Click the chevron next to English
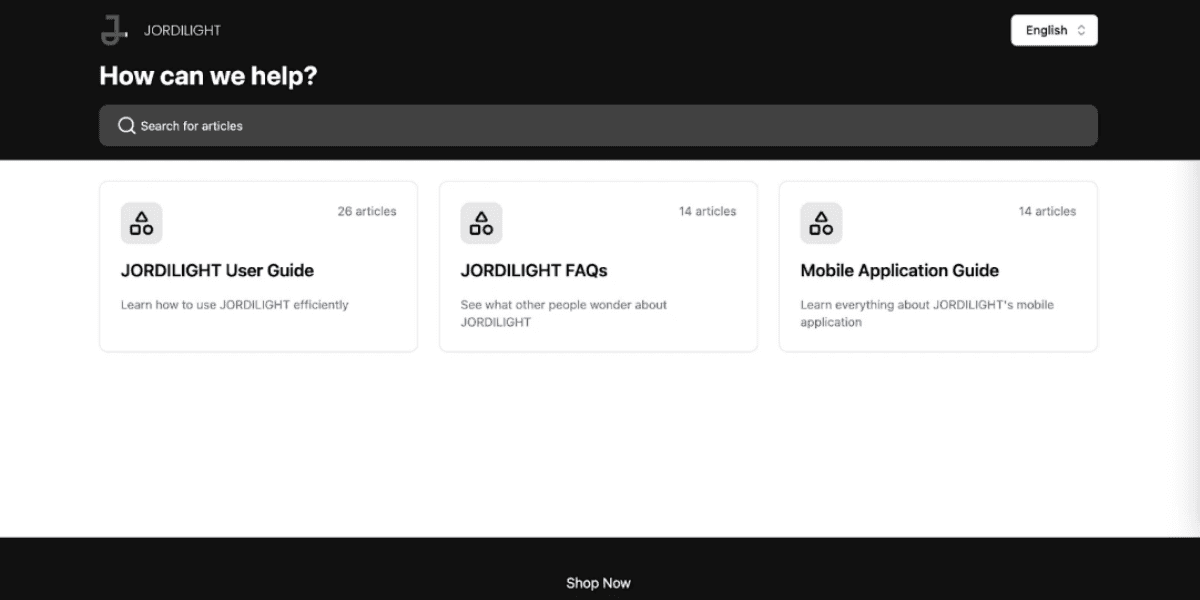Viewport: 1200px width, 600px height. click(1082, 30)
